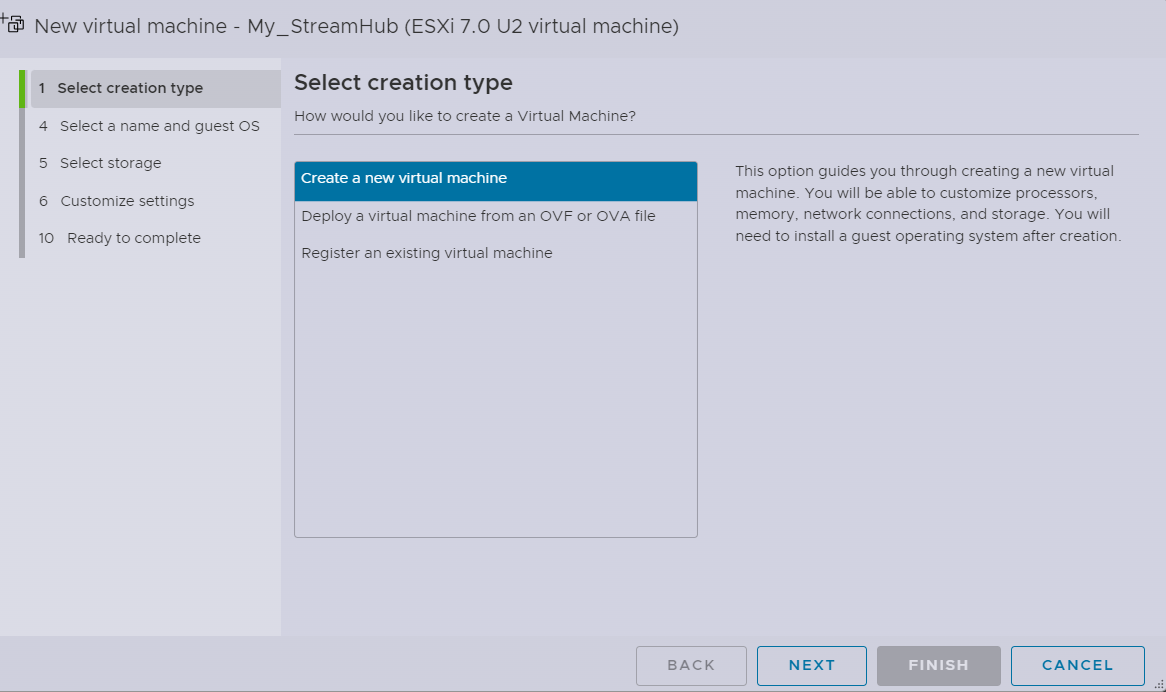Click the How would you like to create subtitle
Image resolution: width=1166 pixels, height=692 pixels.
[x=465, y=116]
